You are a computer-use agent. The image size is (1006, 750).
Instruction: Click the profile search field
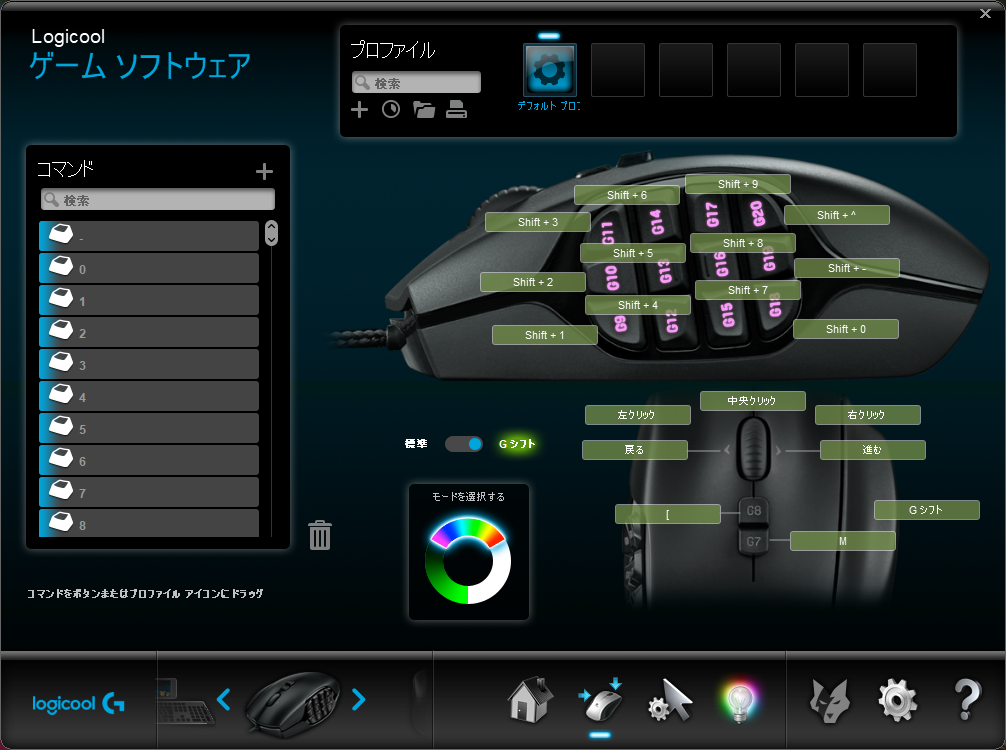tap(416, 82)
